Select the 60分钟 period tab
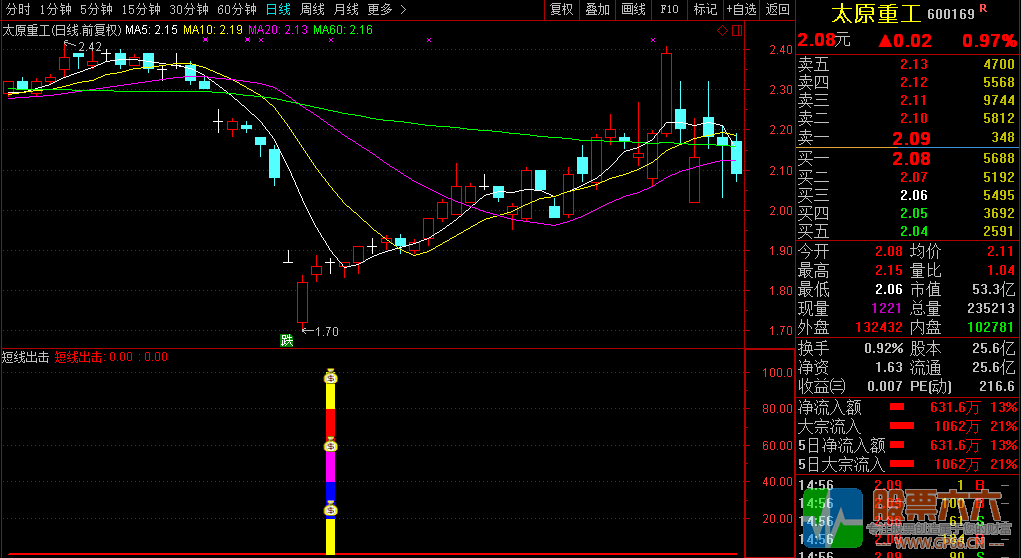The image size is (1021, 558). pos(236,10)
